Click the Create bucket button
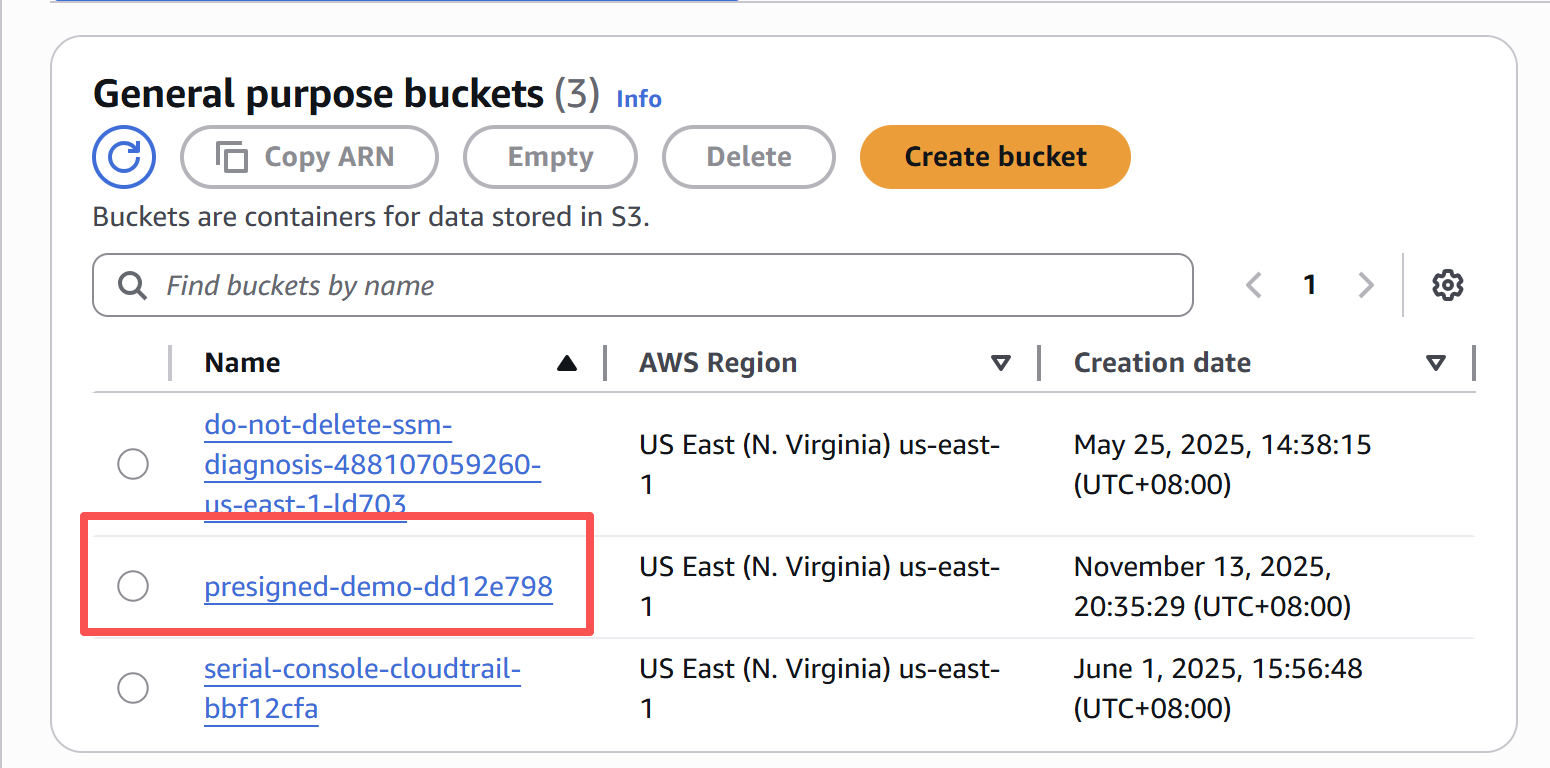Image resolution: width=1550 pixels, height=768 pixels. (995, 157)
